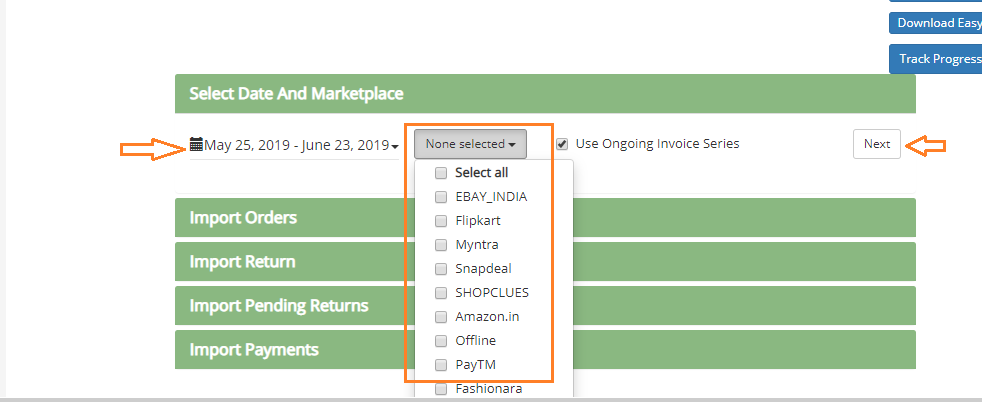Enable the PayTM marketplace option
Viewport: 982px width, 402px height.
pos(441,365)
